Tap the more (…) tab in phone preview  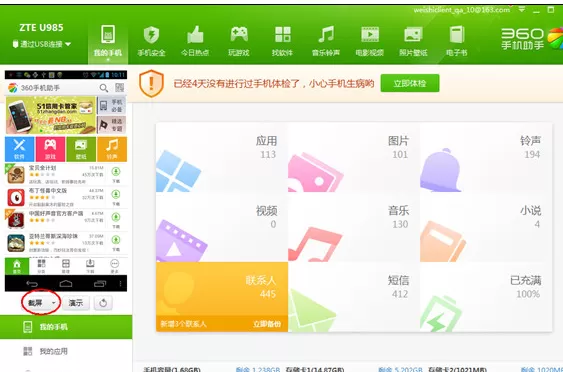tap(115, 266)
